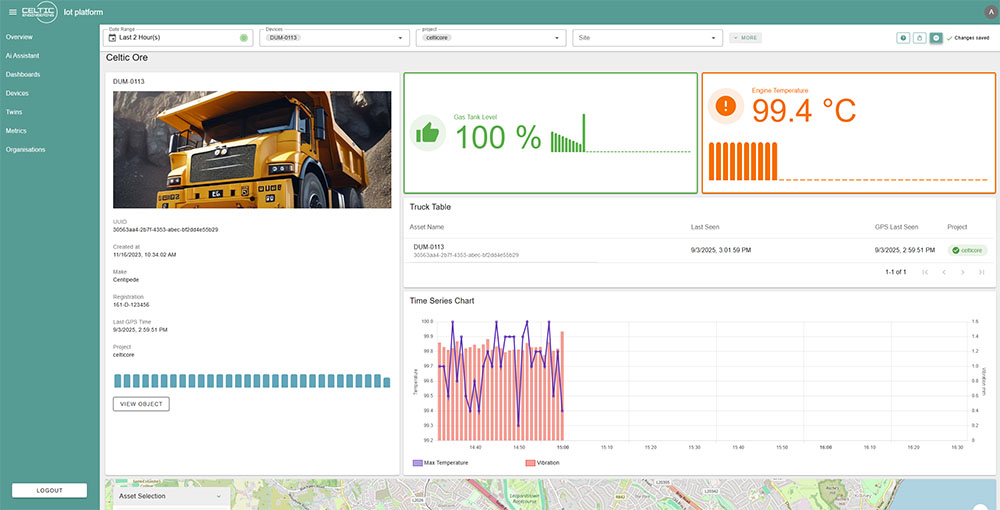Click the DUM-0113 chip in Devices filter
Screen dimensions: 1000x510
click(x=284, y=38)
